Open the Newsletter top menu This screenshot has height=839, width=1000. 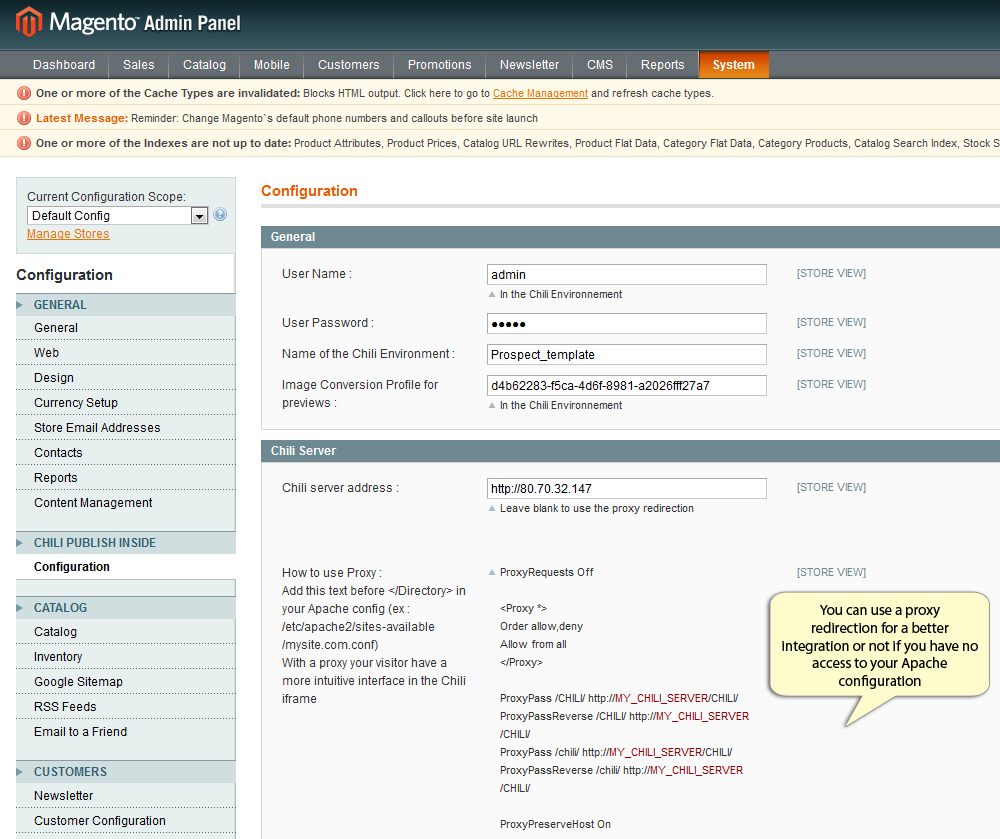(x=529, y=64)
